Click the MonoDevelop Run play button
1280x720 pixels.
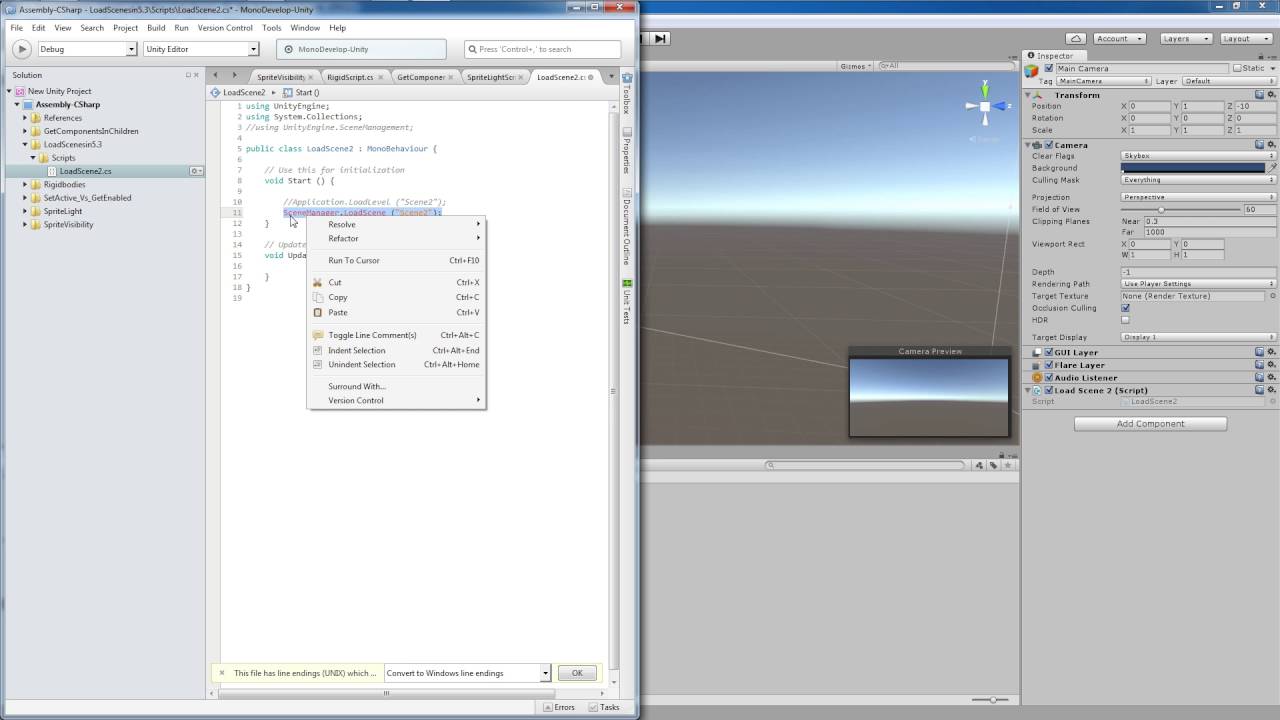[x=21, y=49]
